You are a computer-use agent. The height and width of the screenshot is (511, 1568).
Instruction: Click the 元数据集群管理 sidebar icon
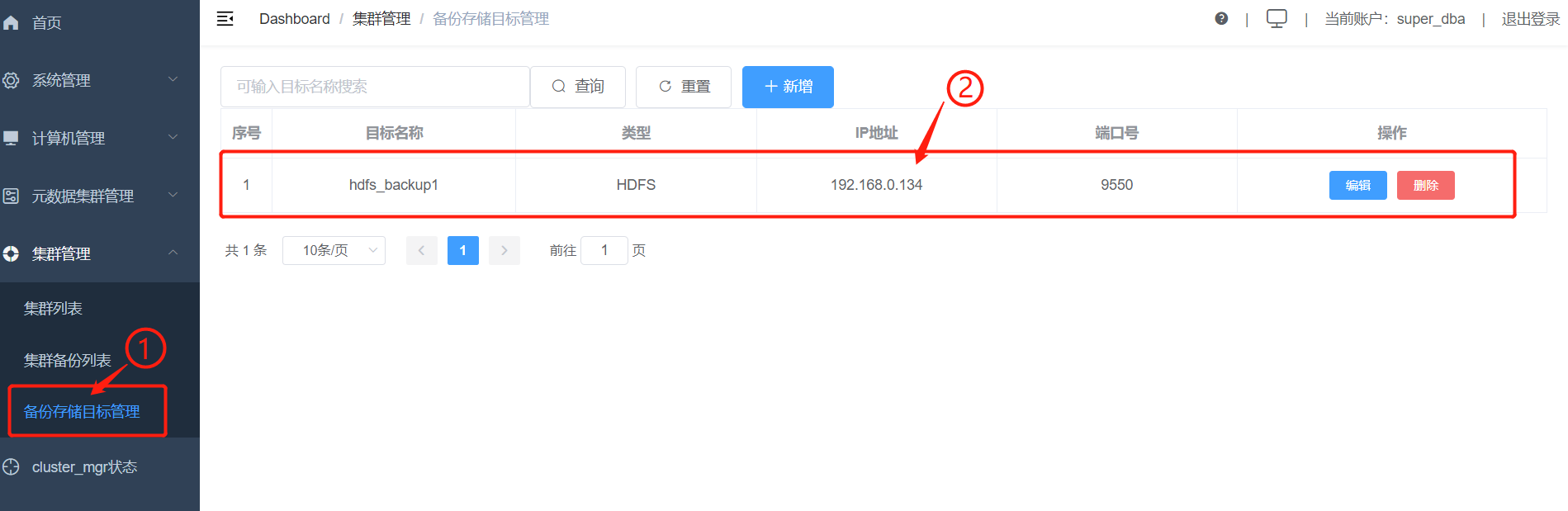point(12,196)
